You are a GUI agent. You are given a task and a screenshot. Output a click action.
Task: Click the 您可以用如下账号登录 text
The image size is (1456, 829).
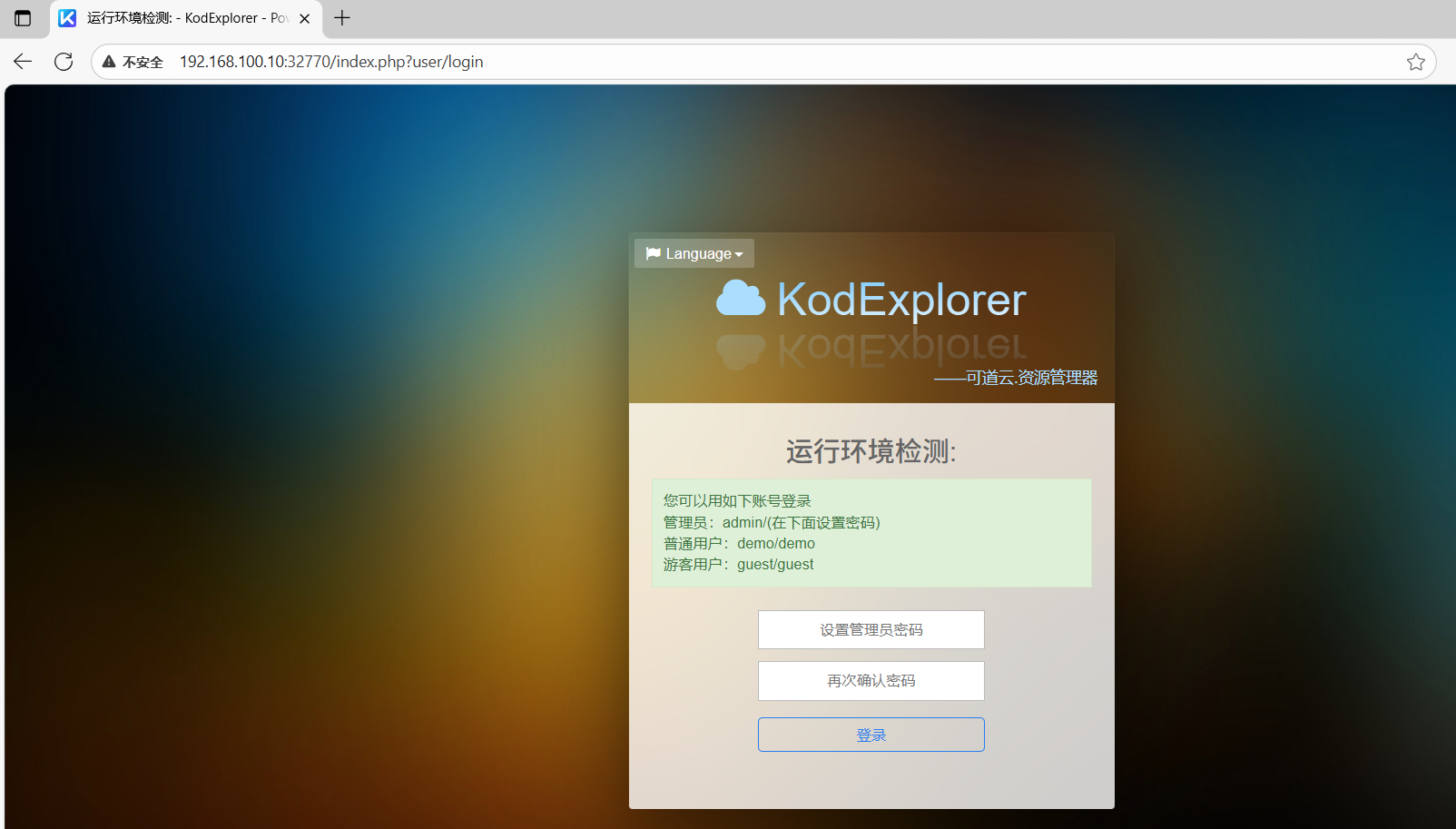click(x=737, y=501)
